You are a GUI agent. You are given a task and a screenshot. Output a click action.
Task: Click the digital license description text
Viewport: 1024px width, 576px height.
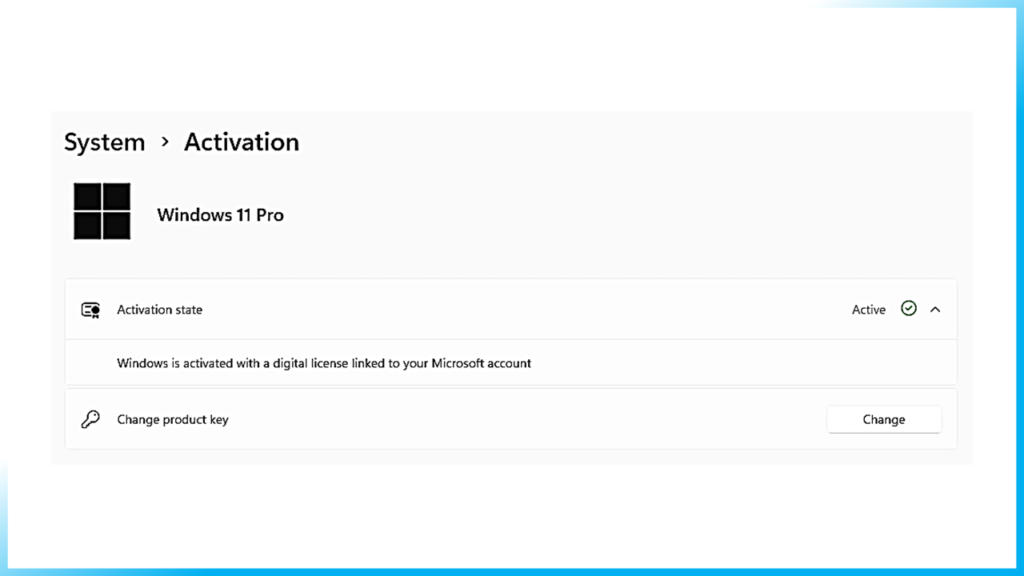coord(324,363)
